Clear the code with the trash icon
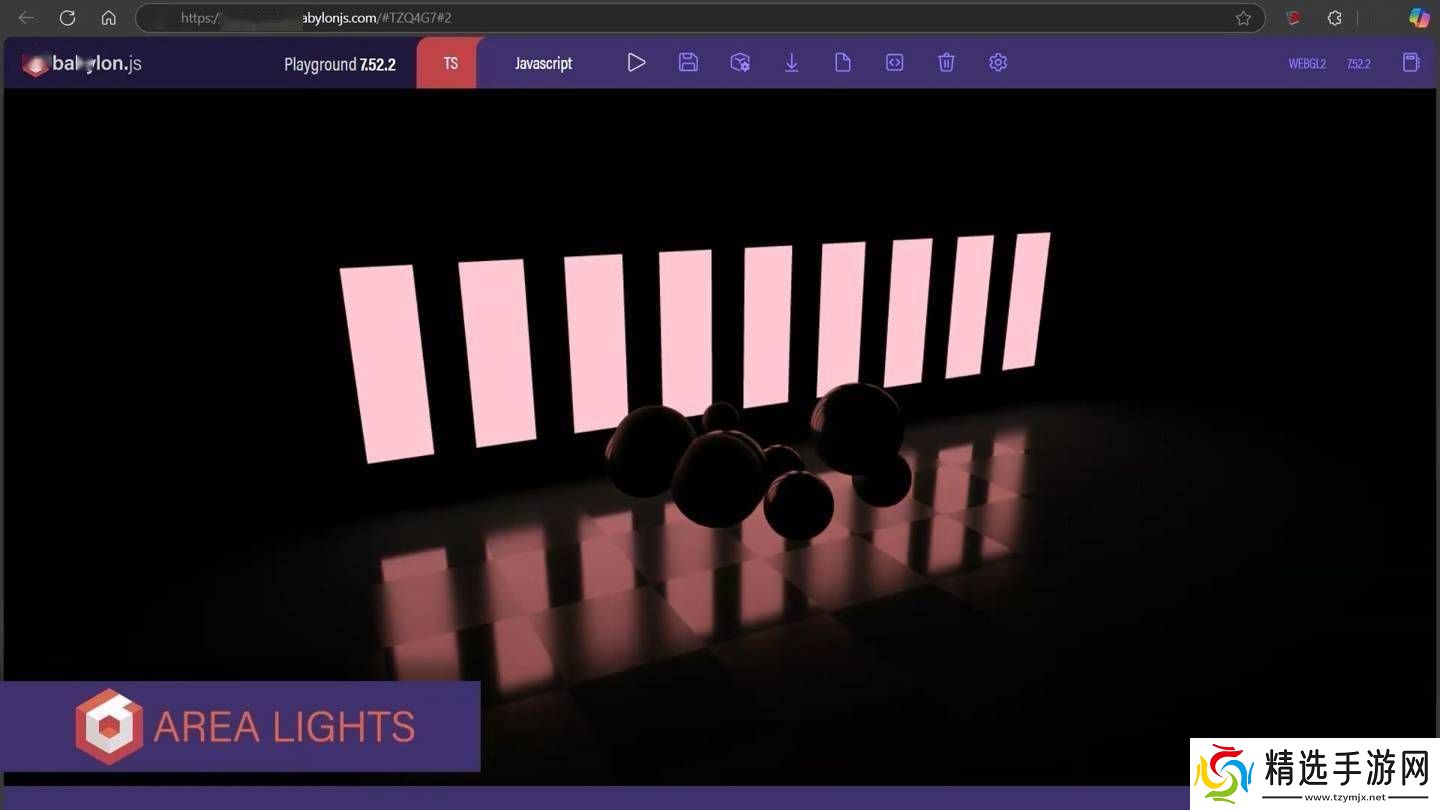Viewport: 1440px width, 810px height. tap(946, 63)
